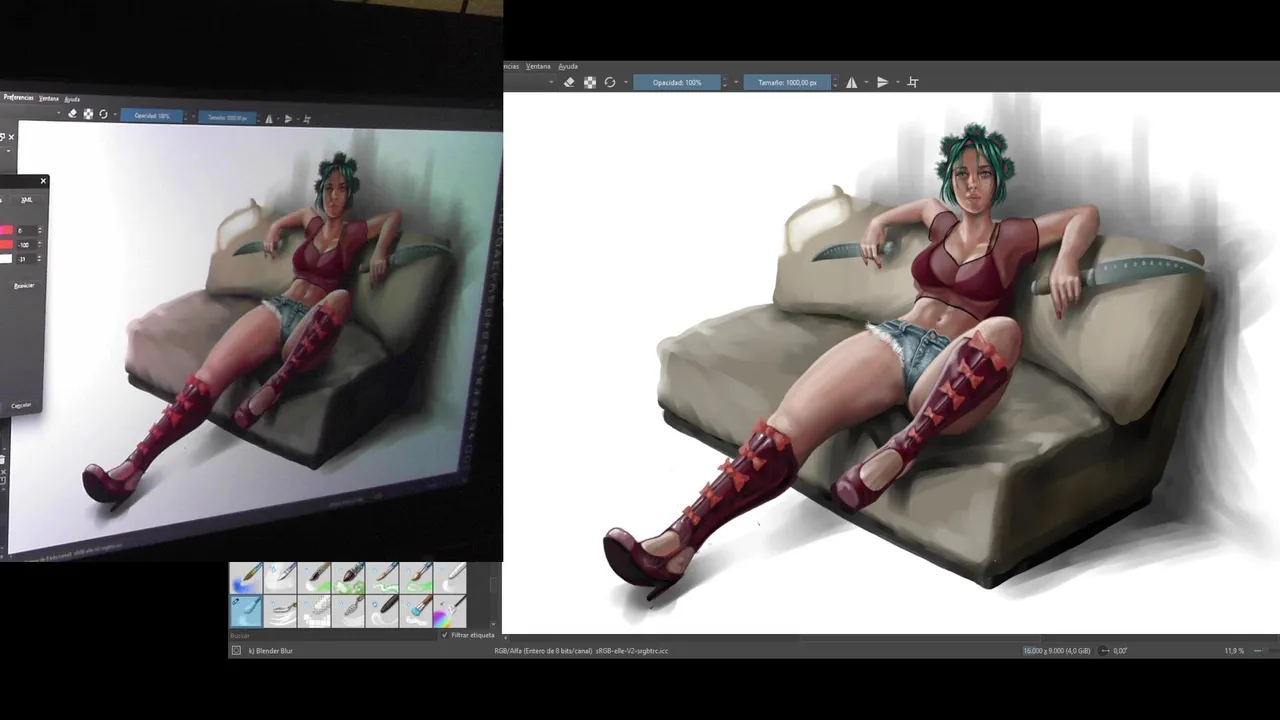
Task: Select brush preset with mottled green-white stroke
Action: (x=348, y=578)
